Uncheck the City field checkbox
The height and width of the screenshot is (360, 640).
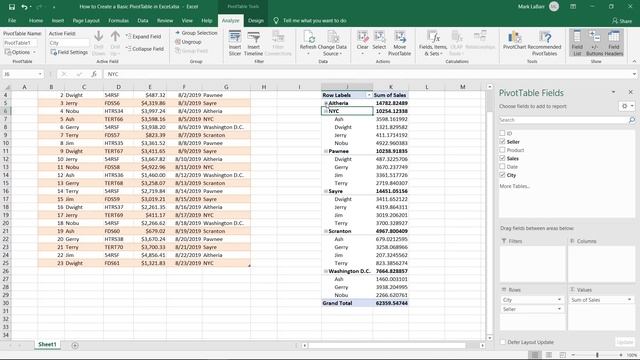tap(502, 175)
